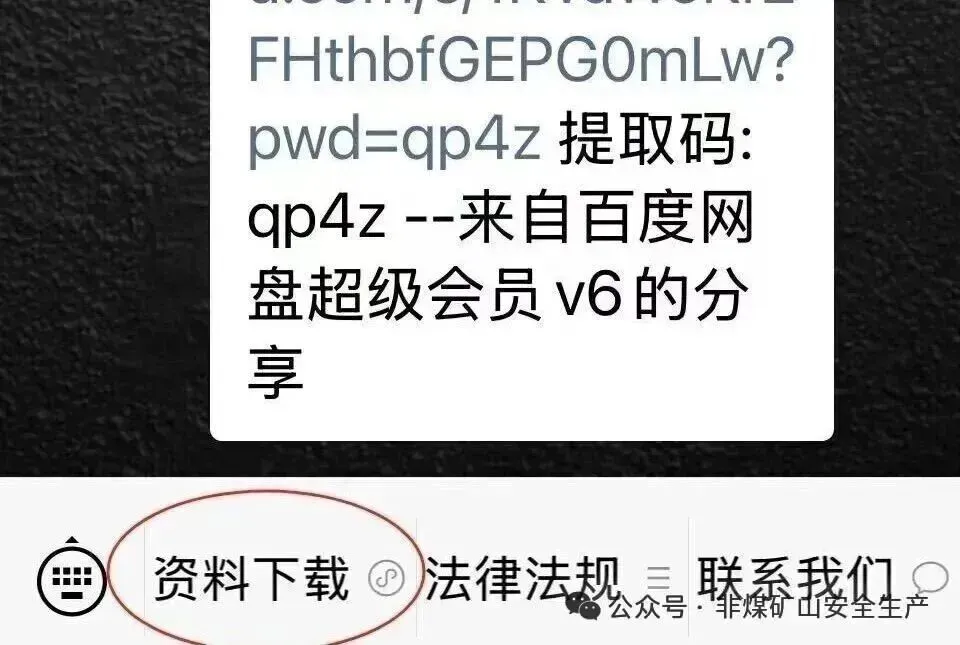
Task: Open the Baidu link ending FHthbfGEPG0mLw?
Action: 521,61
